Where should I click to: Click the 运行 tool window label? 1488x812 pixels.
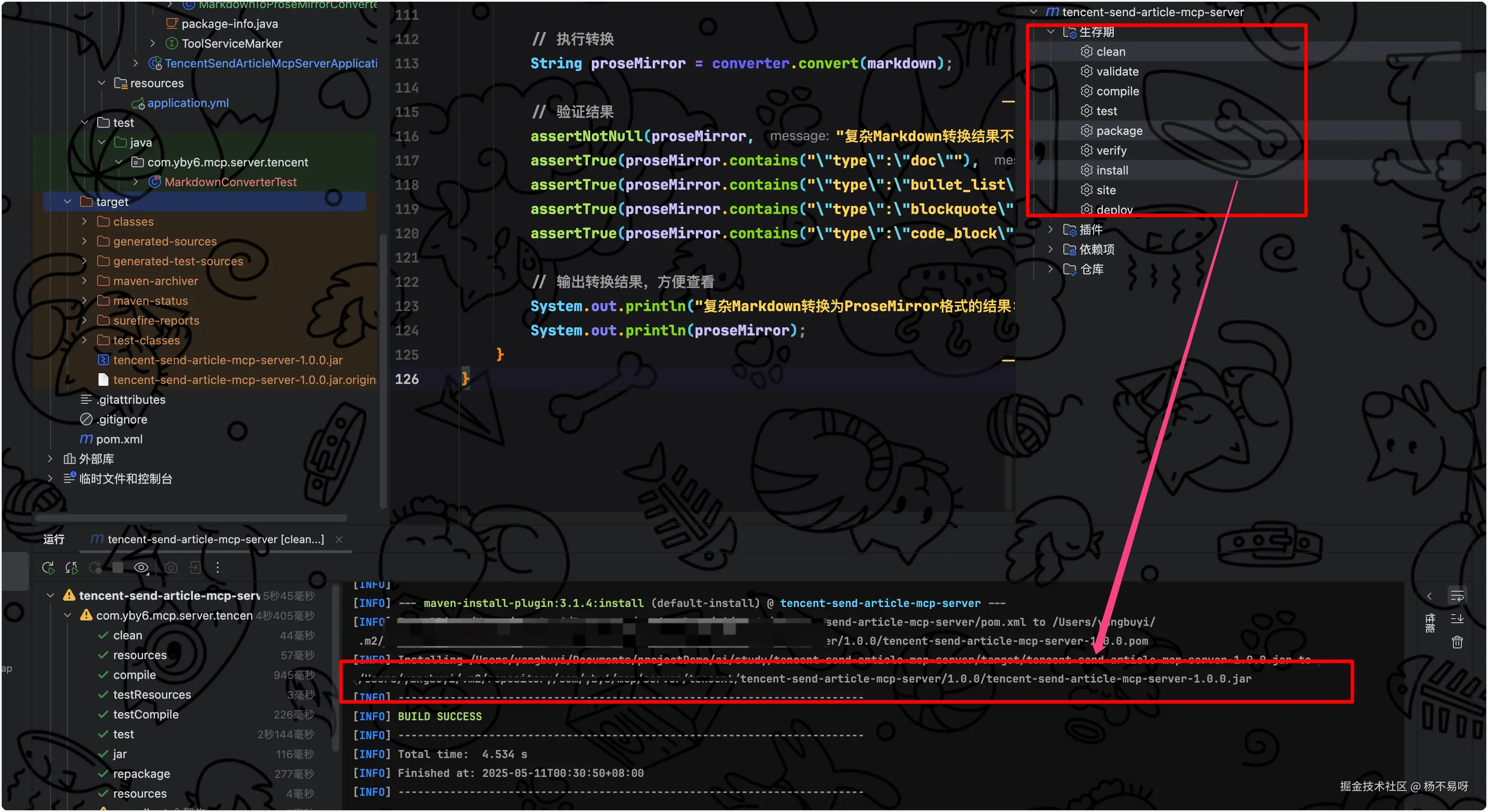(x=54, y=540)
